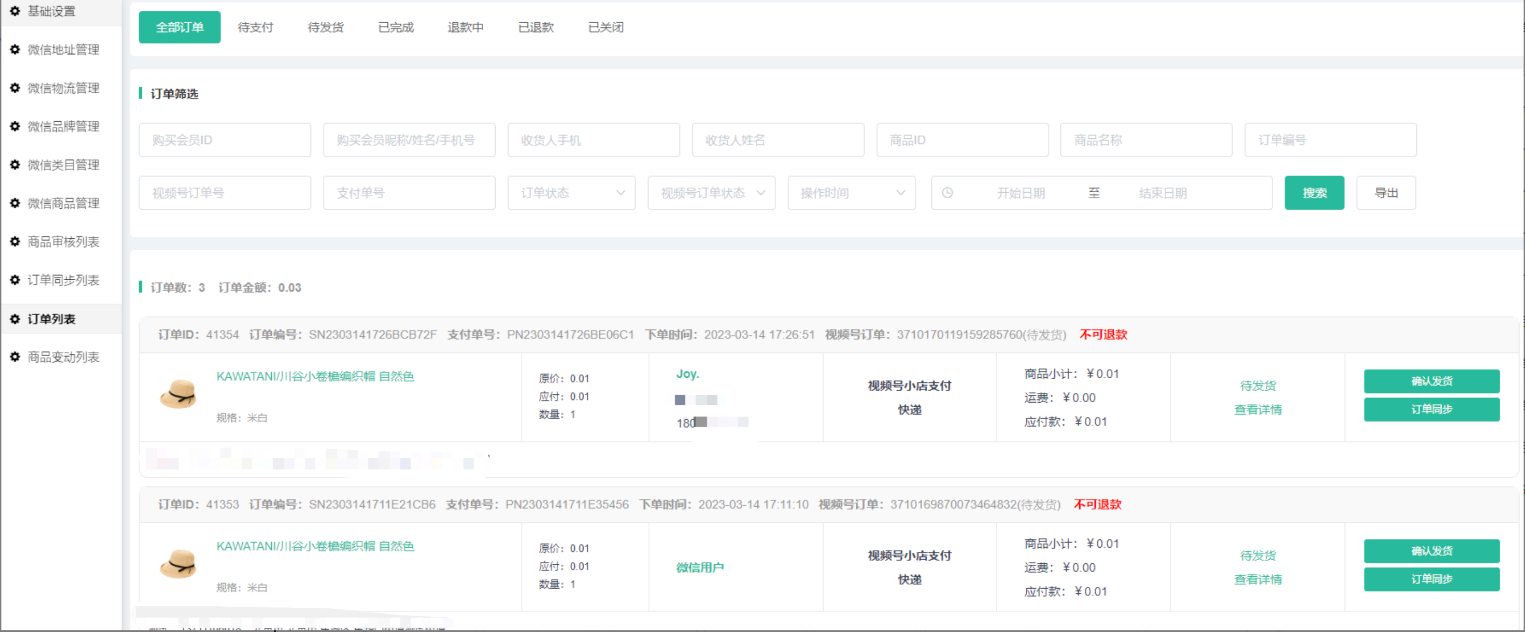Click gear icon beside 商品审核列表

pos(15,241)
